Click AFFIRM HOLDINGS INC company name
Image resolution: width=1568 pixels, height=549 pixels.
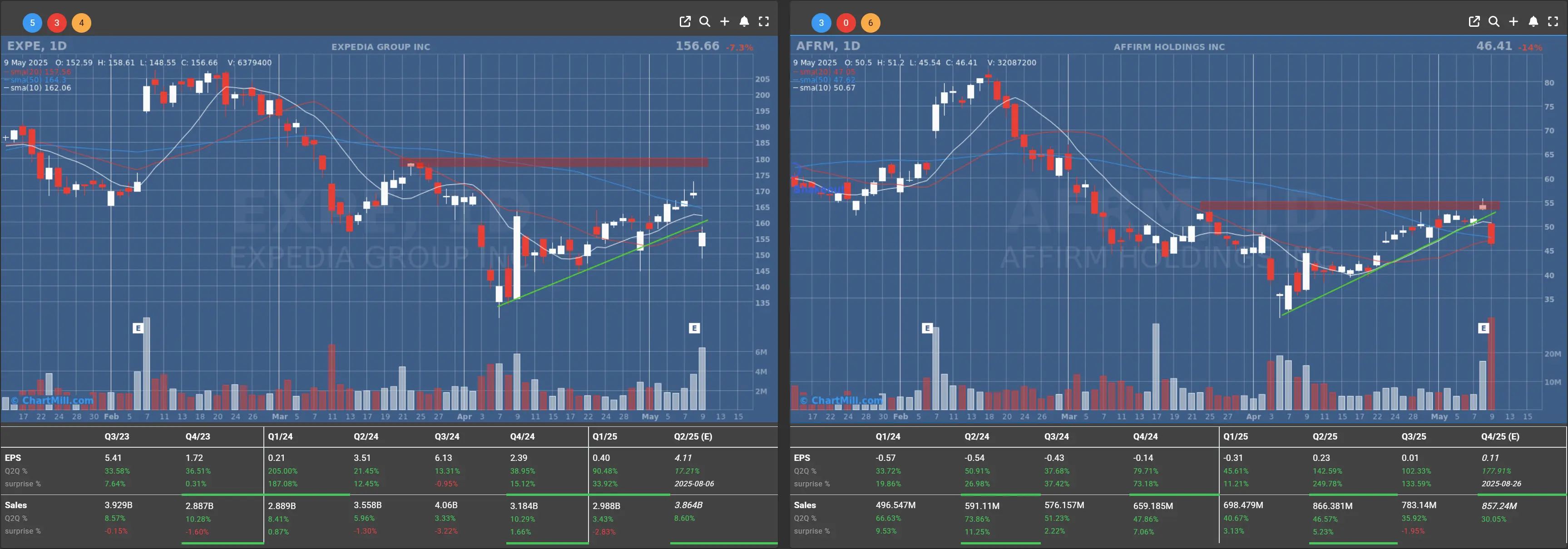click(x=1169, y=47)
